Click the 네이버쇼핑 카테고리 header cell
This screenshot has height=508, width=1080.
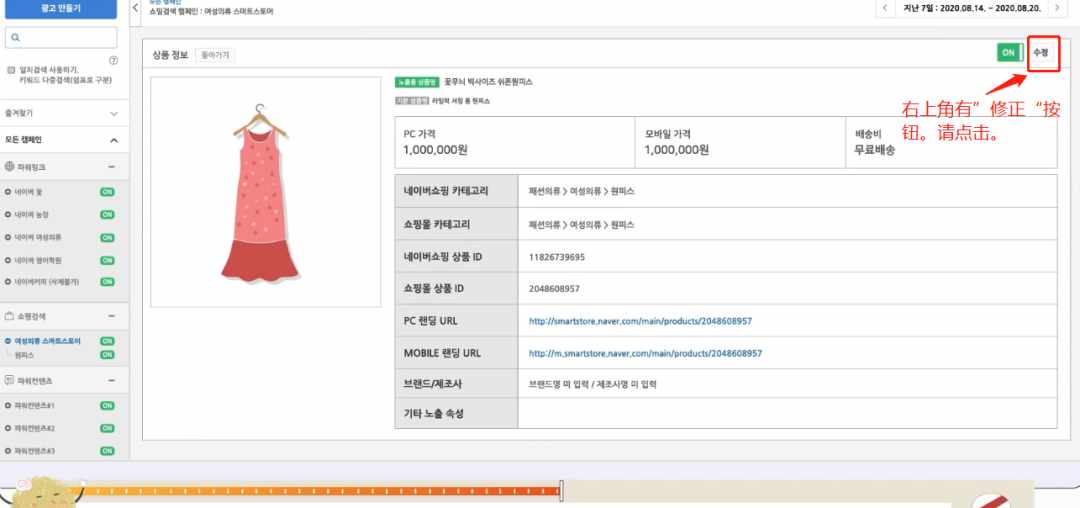456,191
